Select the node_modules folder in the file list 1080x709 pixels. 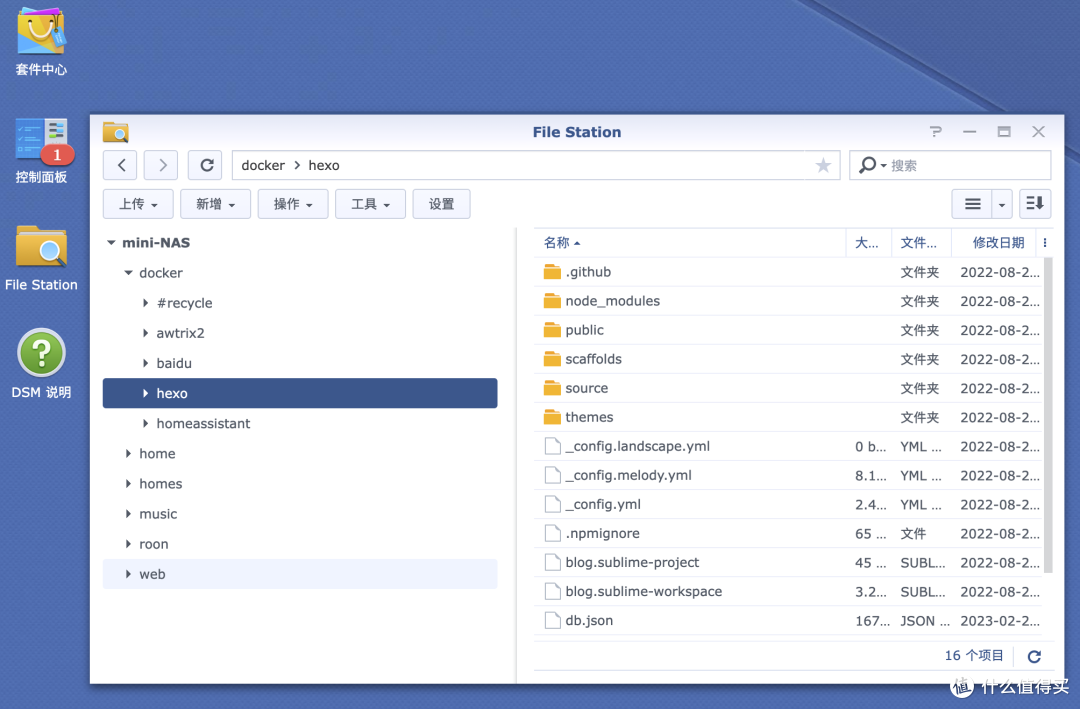[612, 301]
